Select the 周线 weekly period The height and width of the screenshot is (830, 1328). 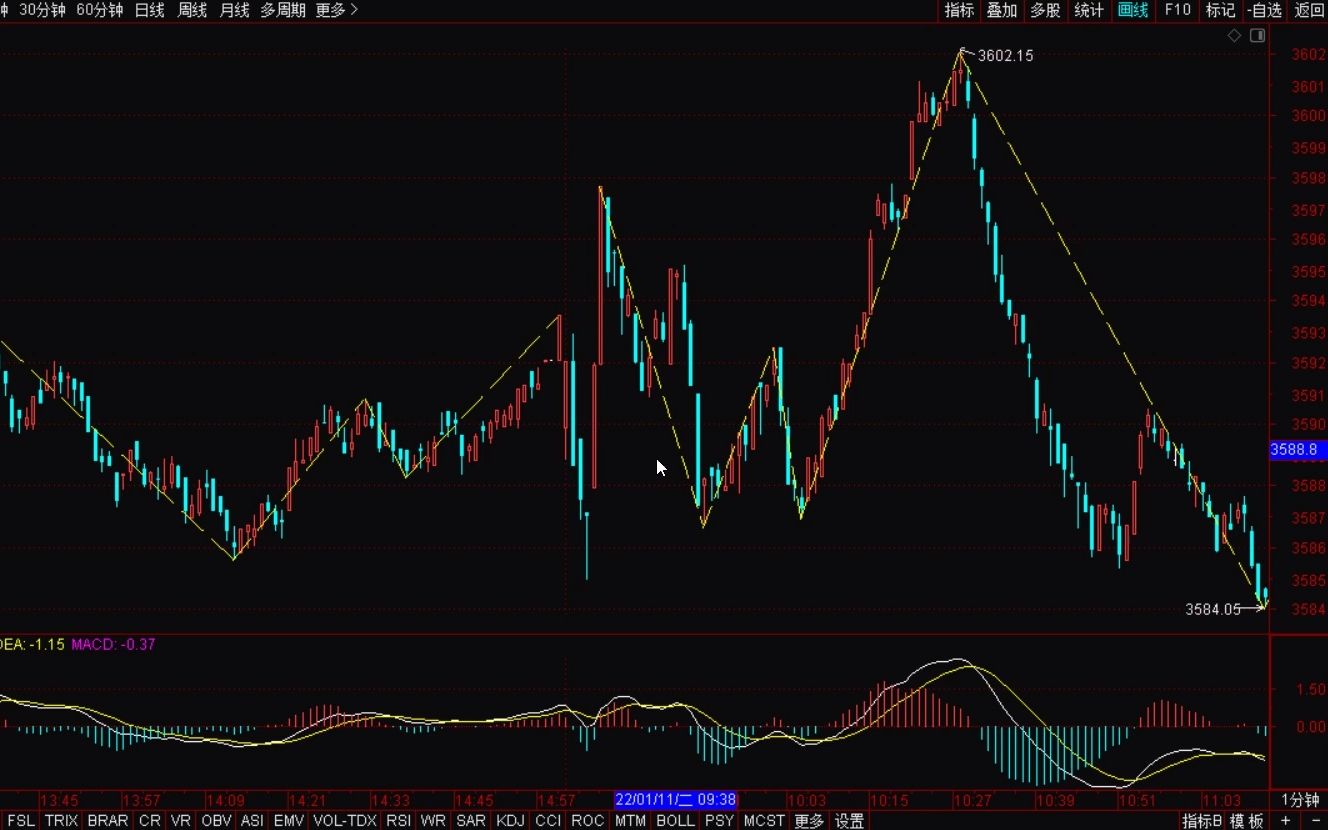tap(192, 10)
